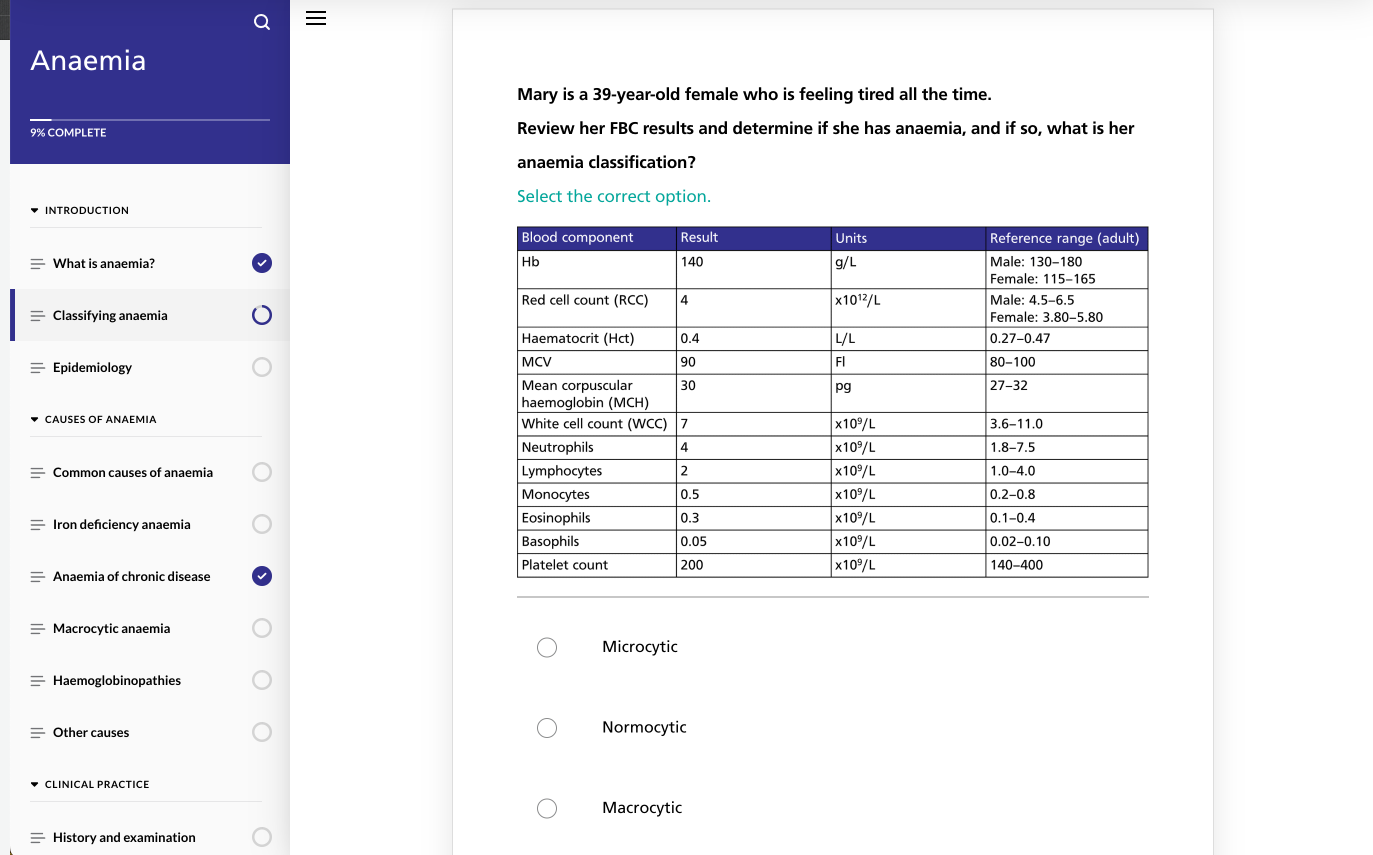The image size is (1373, 855).
Task: Click the 9% complete progress bar
Action: pos(149,120)
